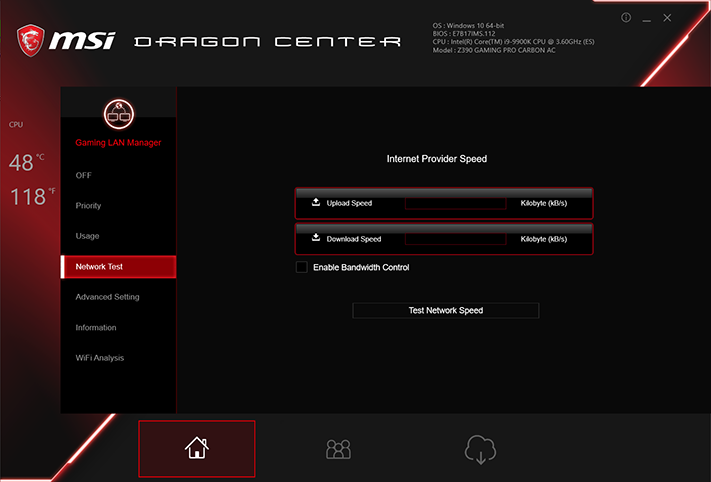
Task: Click the Gaming LAN Manager title text
Action: pos(118,142)
